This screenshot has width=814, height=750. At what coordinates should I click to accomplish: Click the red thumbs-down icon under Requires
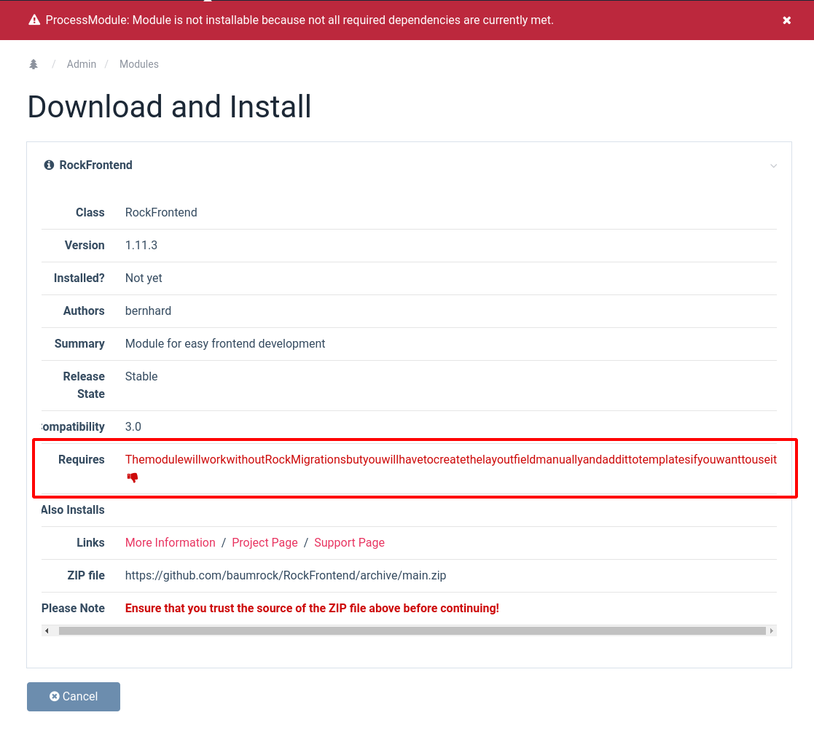(132, 478)
